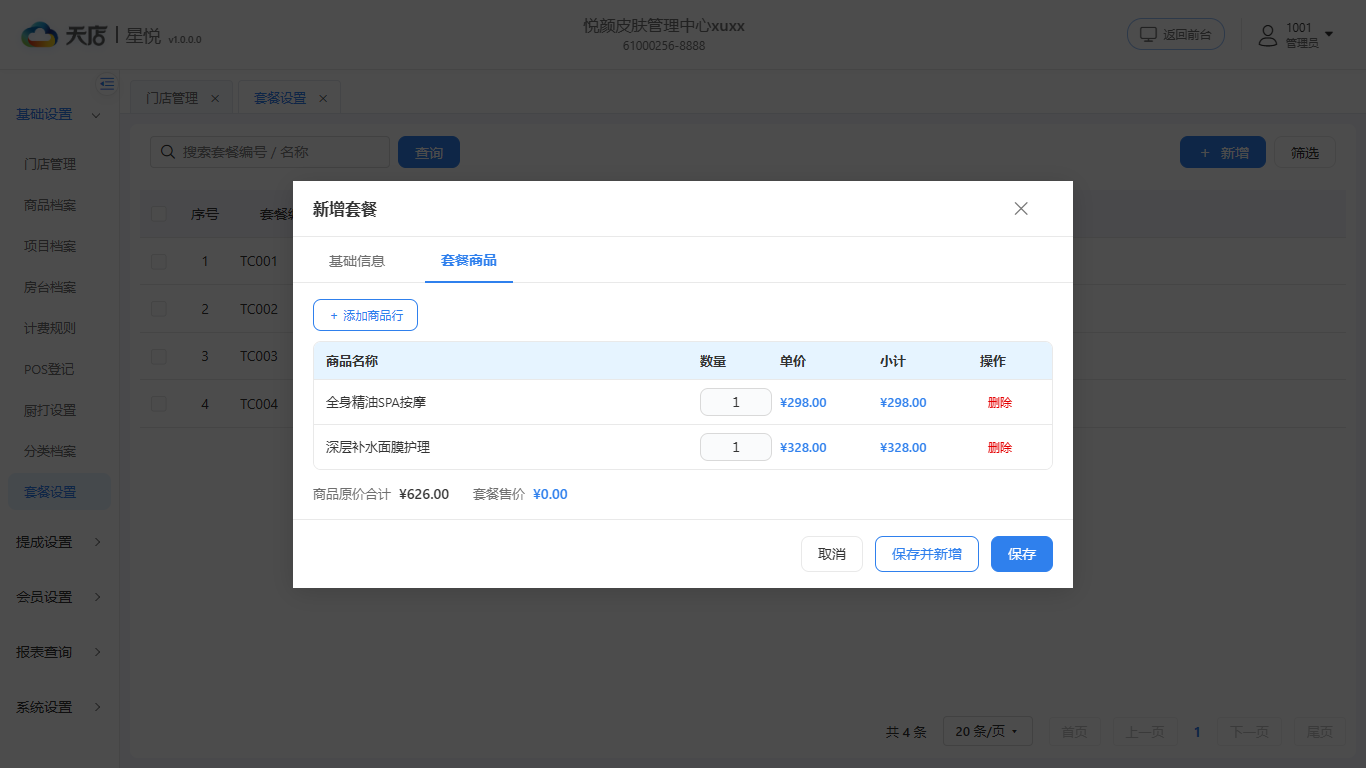Screen dimensions: 1366x768
Task: Click the ¥626.00 original total value
Action: click(x=424, y=494)
